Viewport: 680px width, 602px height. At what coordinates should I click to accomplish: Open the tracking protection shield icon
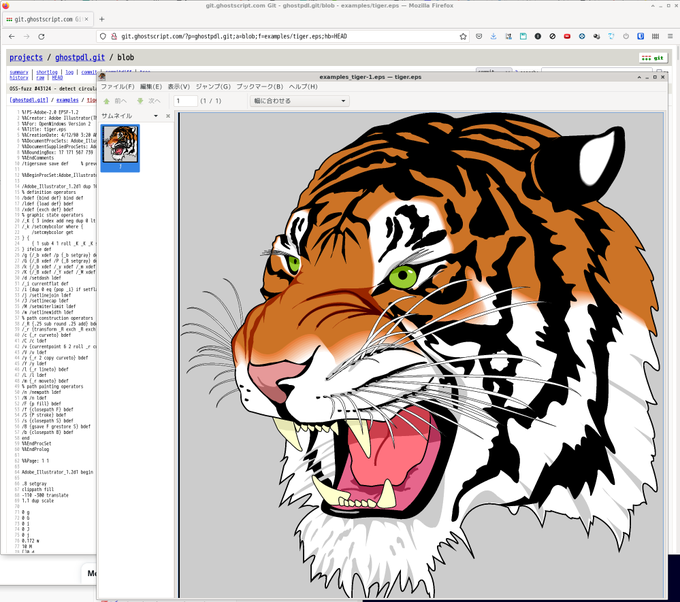tap(103, 36)
